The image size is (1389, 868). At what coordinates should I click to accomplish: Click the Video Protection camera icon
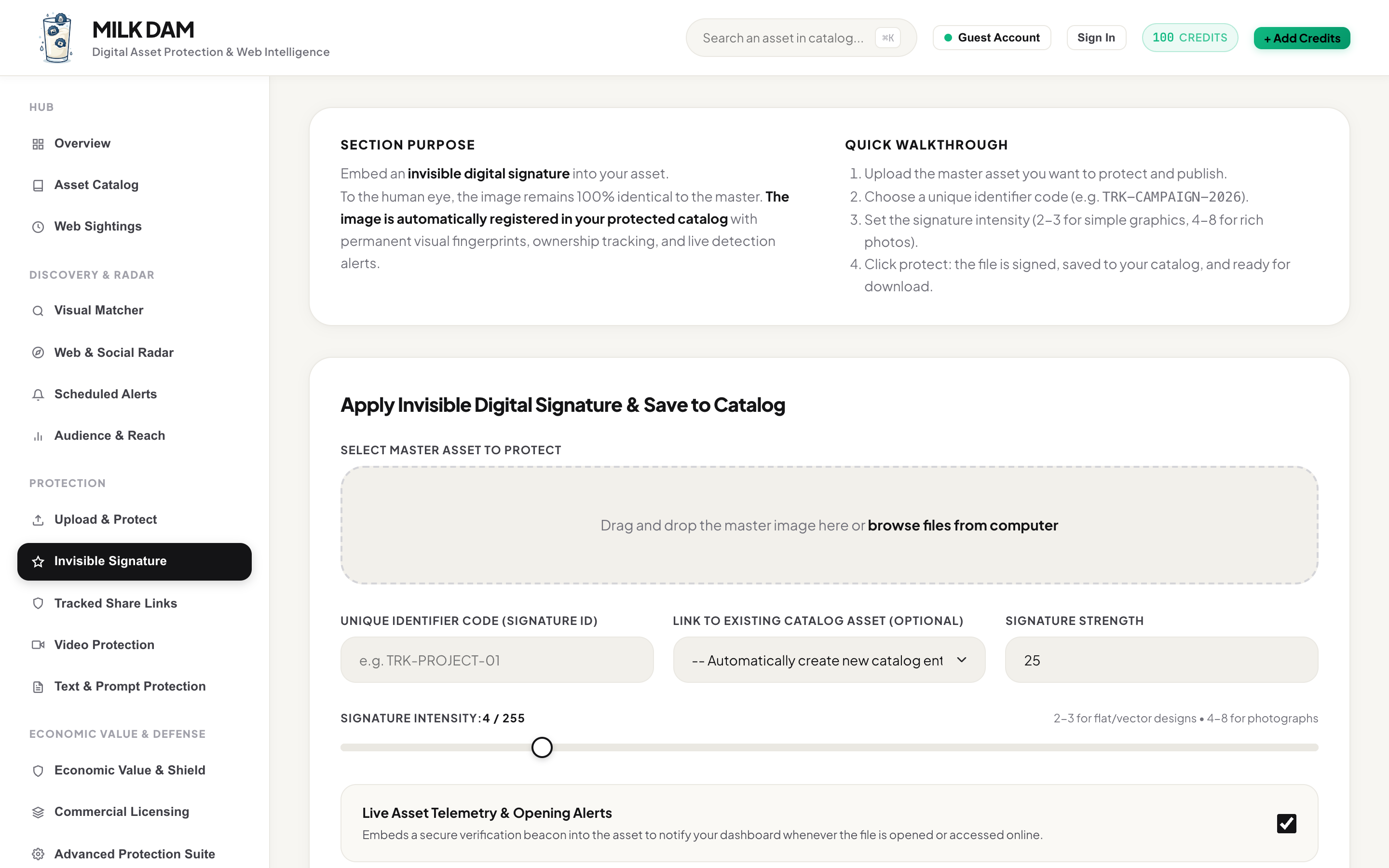pyautogui.click(x=38, y=645)
